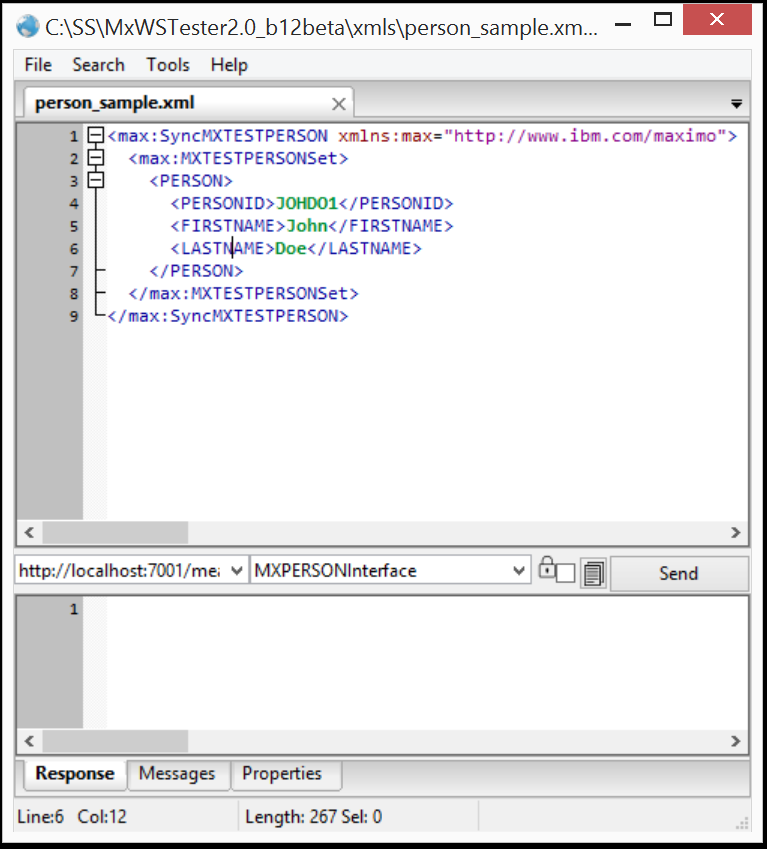Expand the localhost URL combo box
Screen dimensions: 767x849
click(237, 571)
